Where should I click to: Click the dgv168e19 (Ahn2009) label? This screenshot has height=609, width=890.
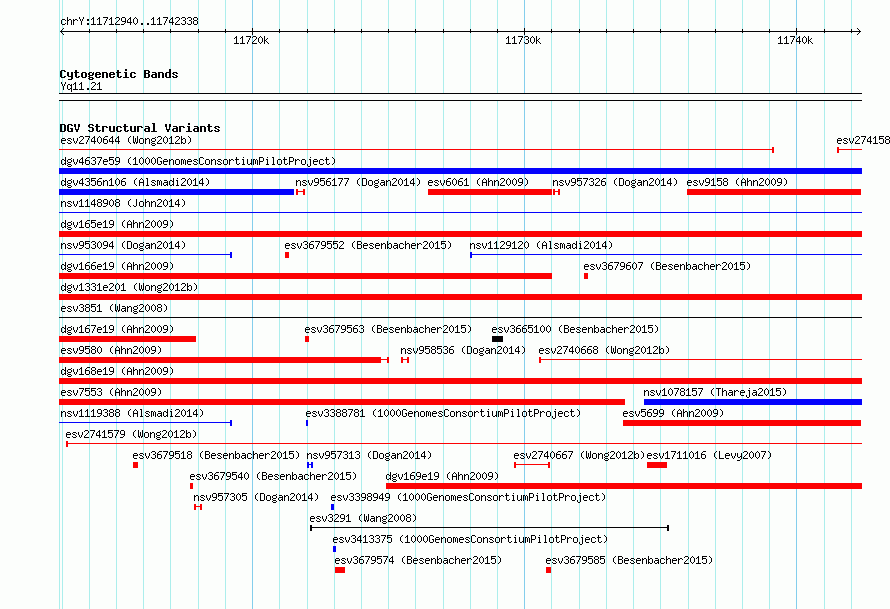coord(117,371)
